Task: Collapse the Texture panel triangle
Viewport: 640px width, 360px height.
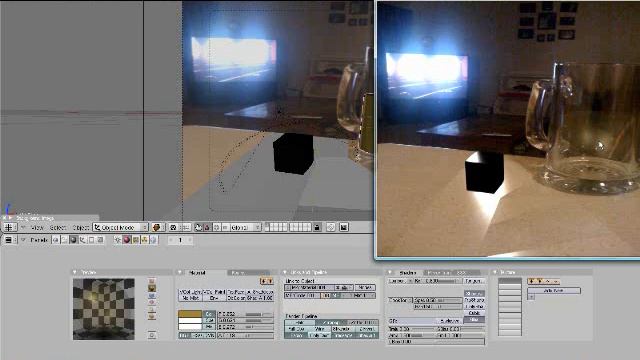Action: point(495,272)
